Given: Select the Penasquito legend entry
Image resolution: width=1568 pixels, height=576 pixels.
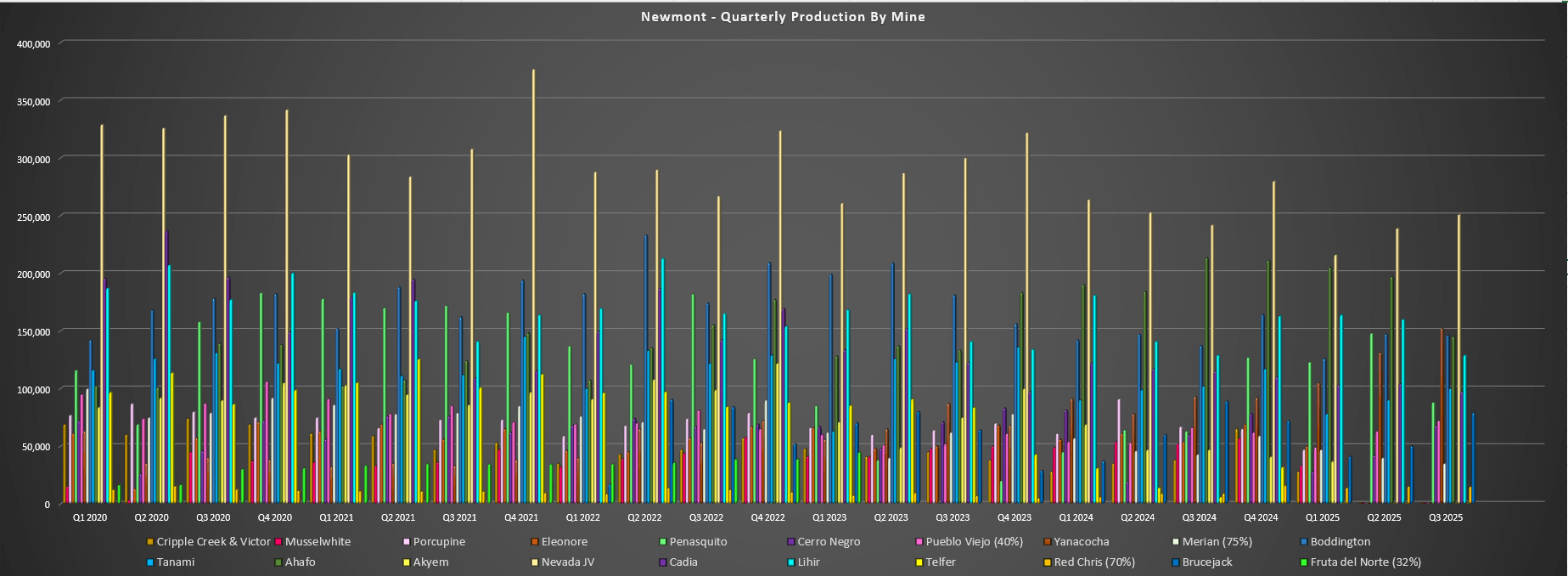Looking at the screenshot, I should tap(693, 541).
